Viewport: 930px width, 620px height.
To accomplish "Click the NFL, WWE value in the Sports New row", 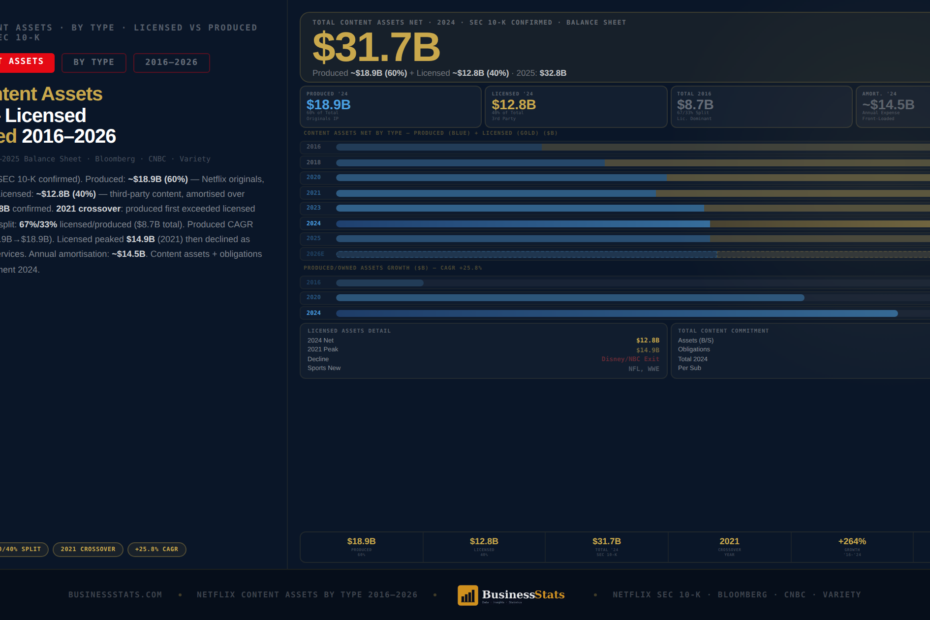I will pyautogui.click(x=644, y=368).
